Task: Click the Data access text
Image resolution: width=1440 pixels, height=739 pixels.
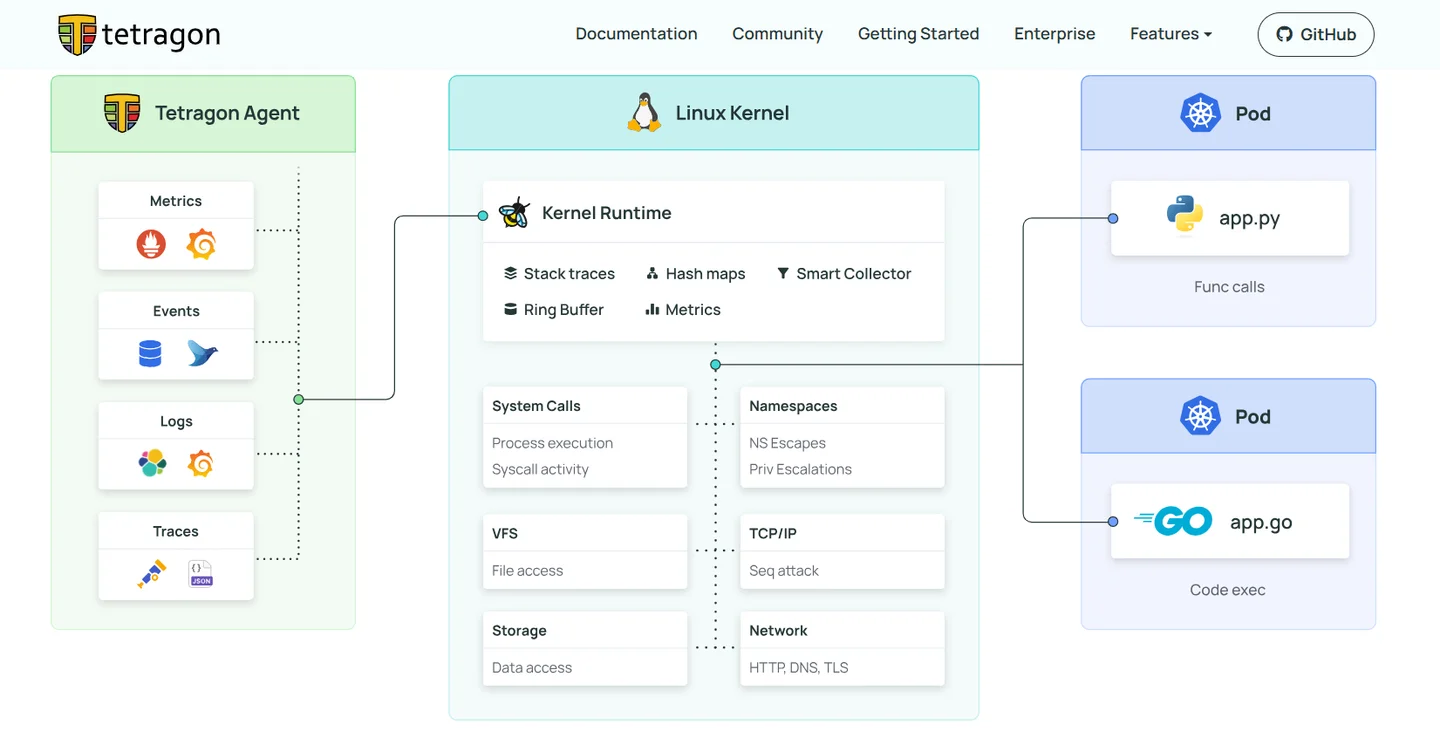Action: click(x=532, y=668)
